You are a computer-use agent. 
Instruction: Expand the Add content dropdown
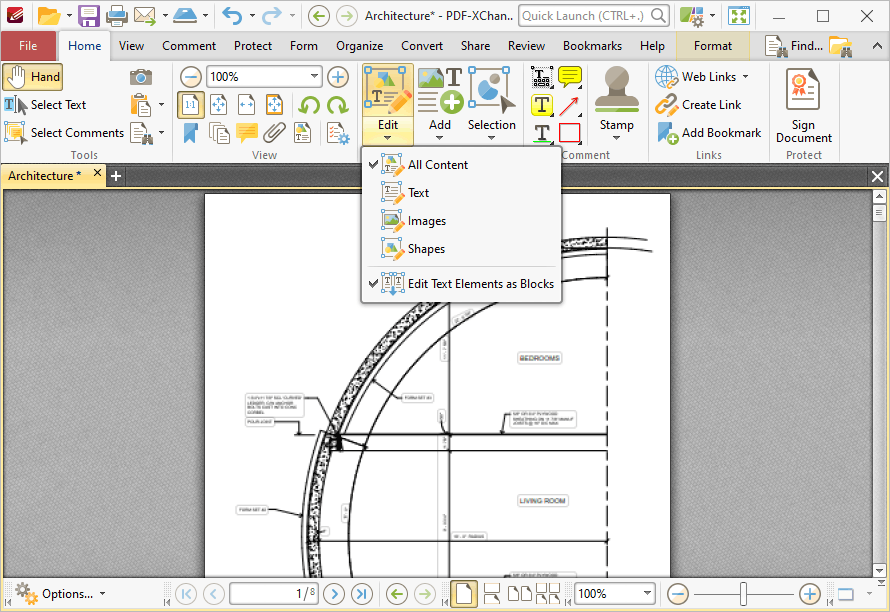tap(440, 138)
